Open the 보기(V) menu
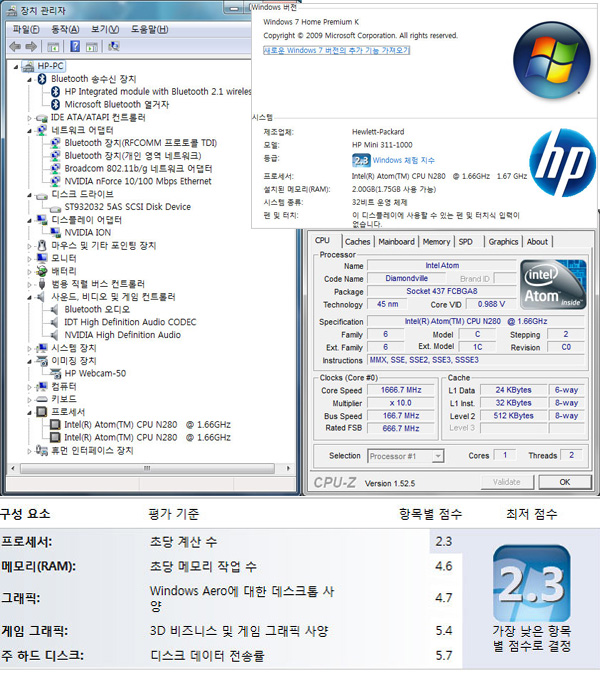This screenshot has height=674, width=600. [105, 29]
